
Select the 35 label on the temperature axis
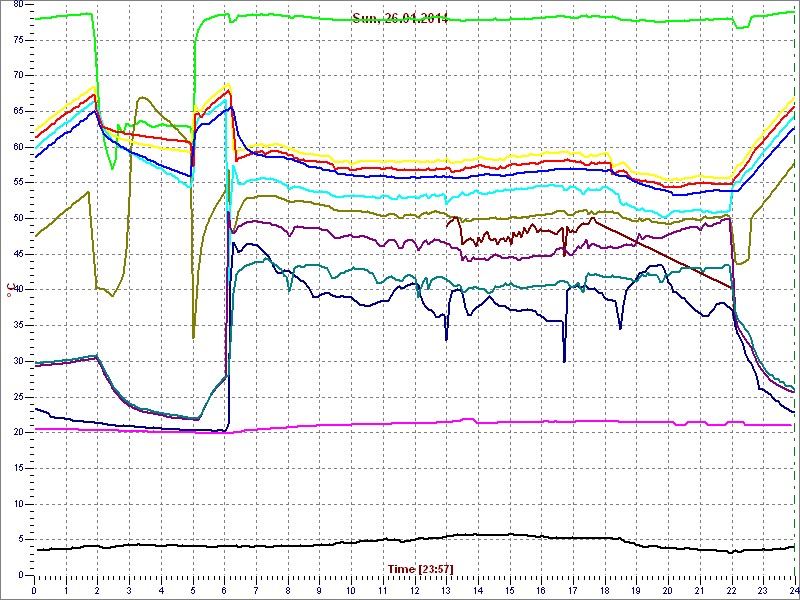click(x=18, y=326)
